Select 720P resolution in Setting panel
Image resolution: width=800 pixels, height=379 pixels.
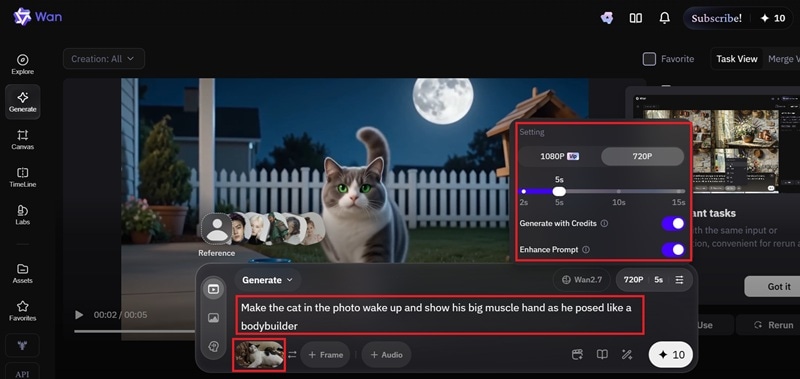tap(642, 156)
